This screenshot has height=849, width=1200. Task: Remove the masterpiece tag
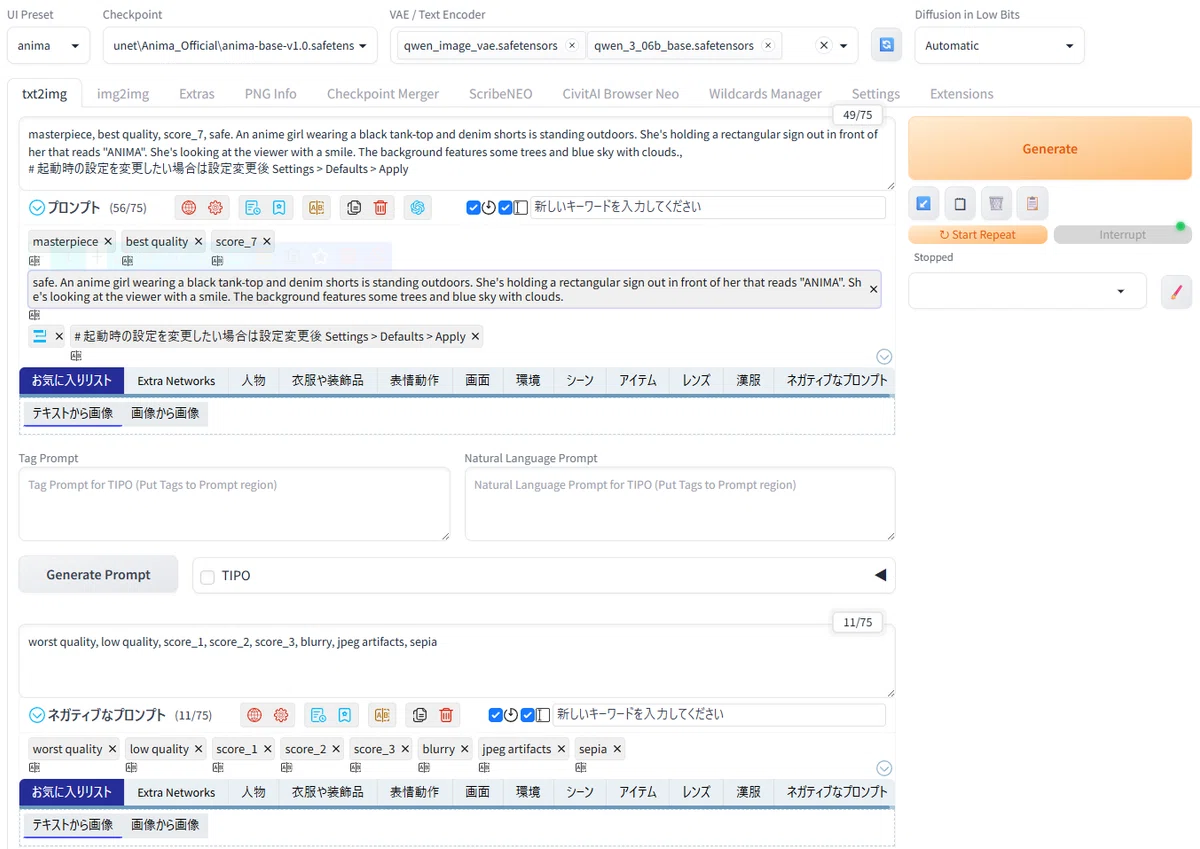tap(108, 242)
